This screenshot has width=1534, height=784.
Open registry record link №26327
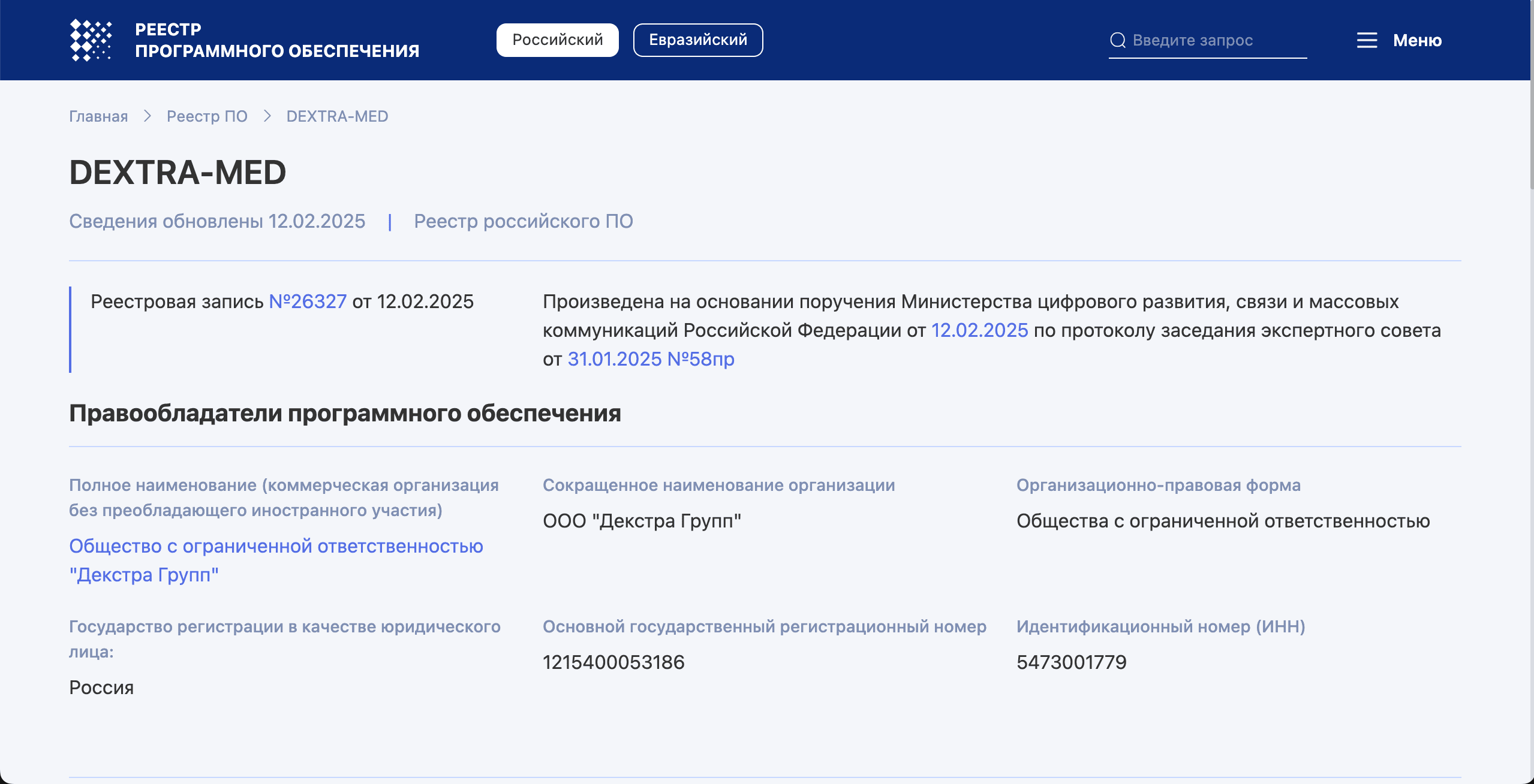coord(308,301)
